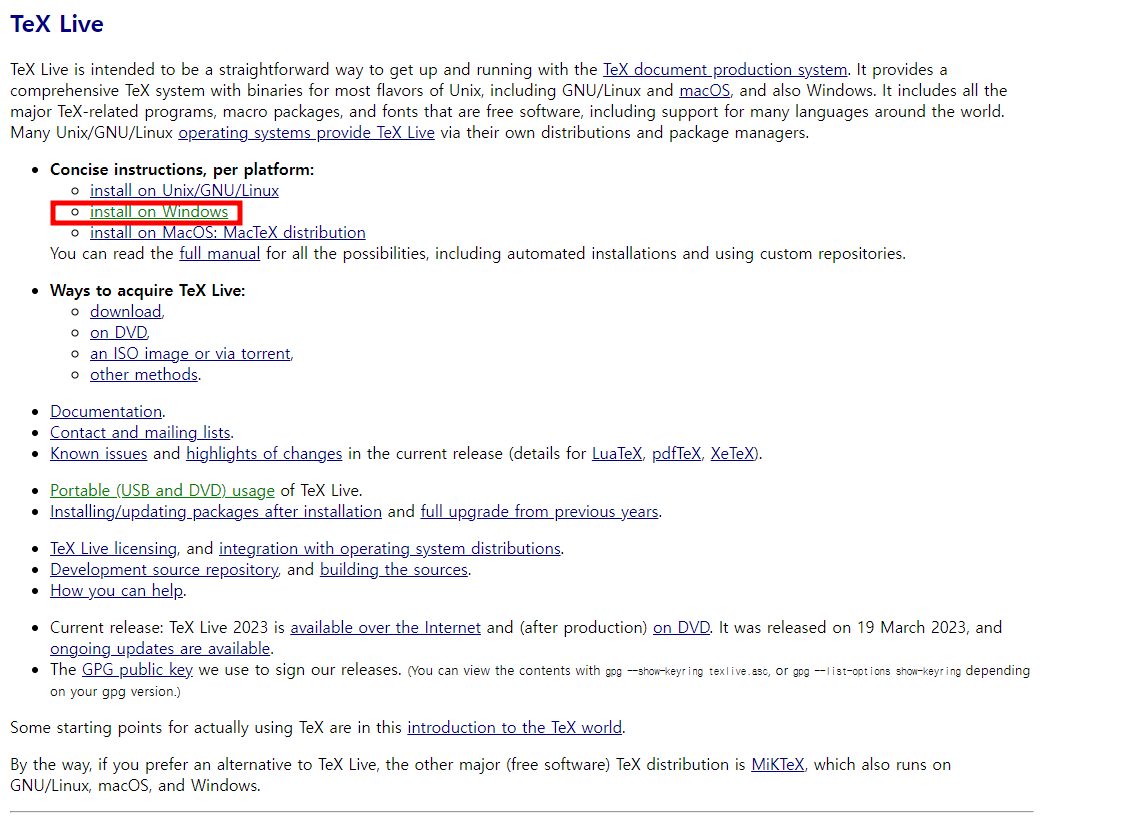Open the Documentation link
Screen dimensions: 1145x823
tap(106, 412)
